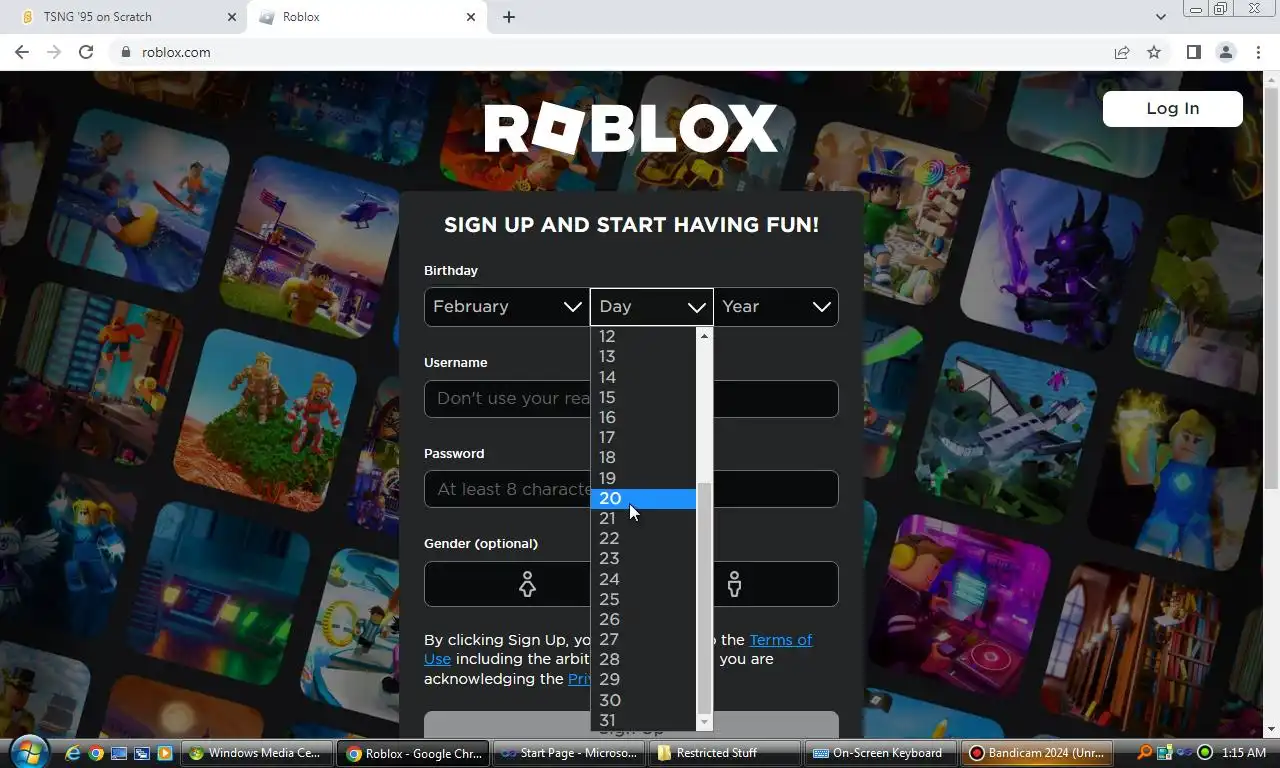Screen dimensions: 1280x768
Task: Choose day 15 from the list
Action: coord(643,397)
